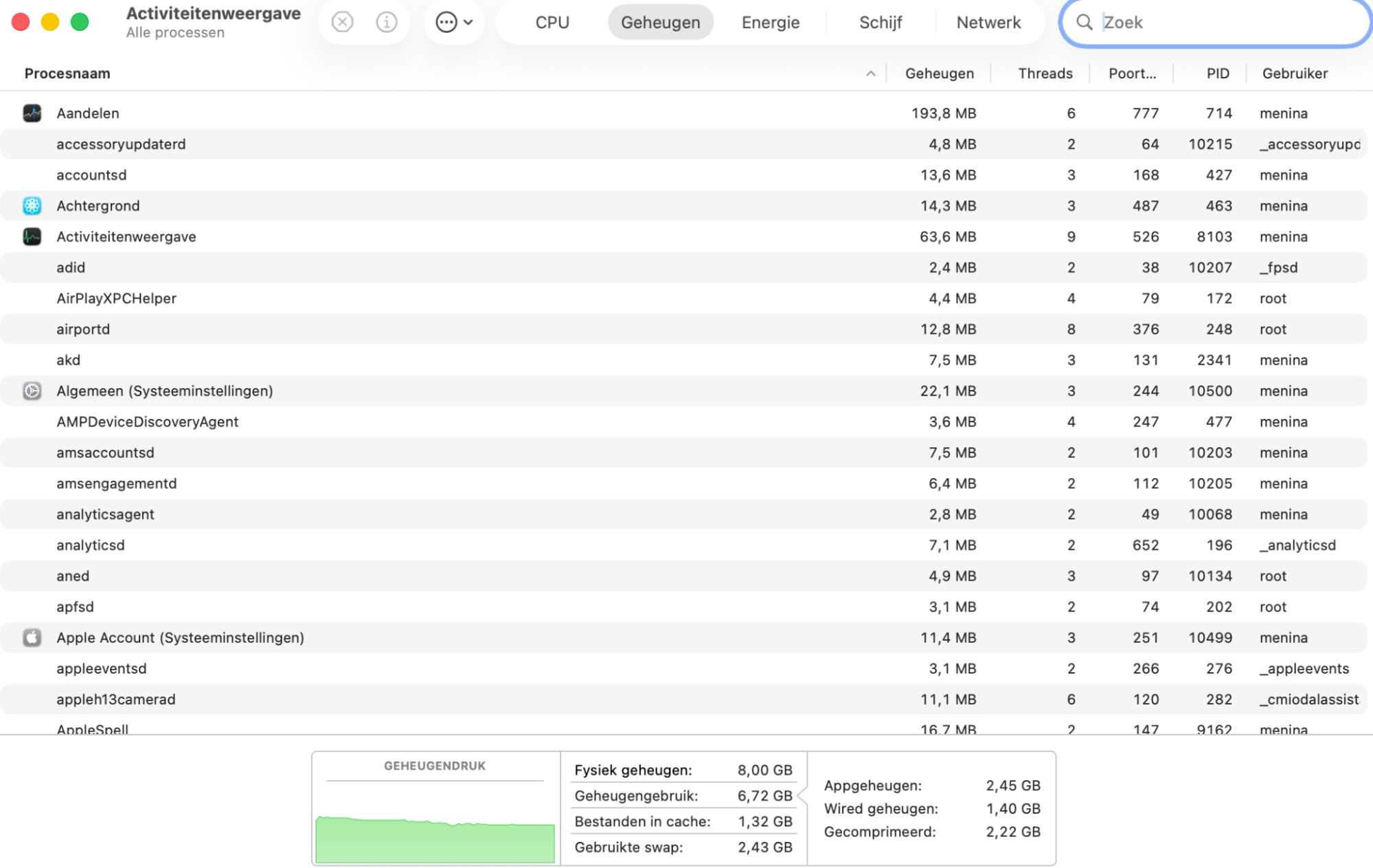Select the akd process row
The image size is (1373, 868).
point(683,361)
